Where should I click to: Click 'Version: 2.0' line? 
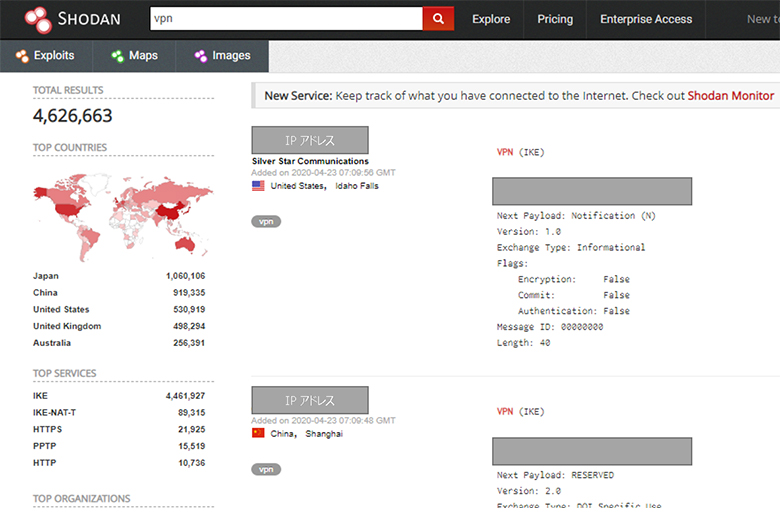click(x=529, y=491)
